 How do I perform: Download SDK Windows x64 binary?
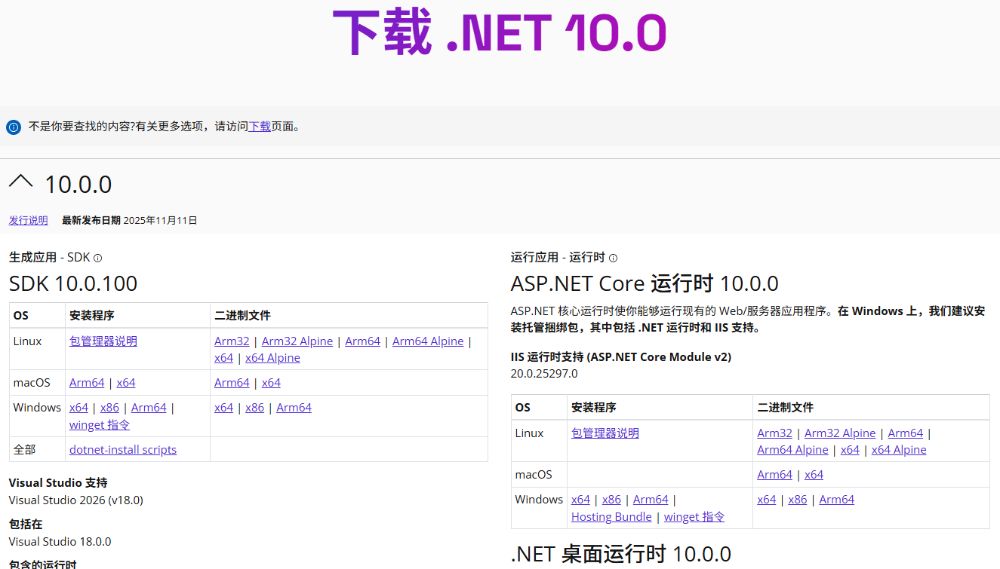click(x=224, y=408)
